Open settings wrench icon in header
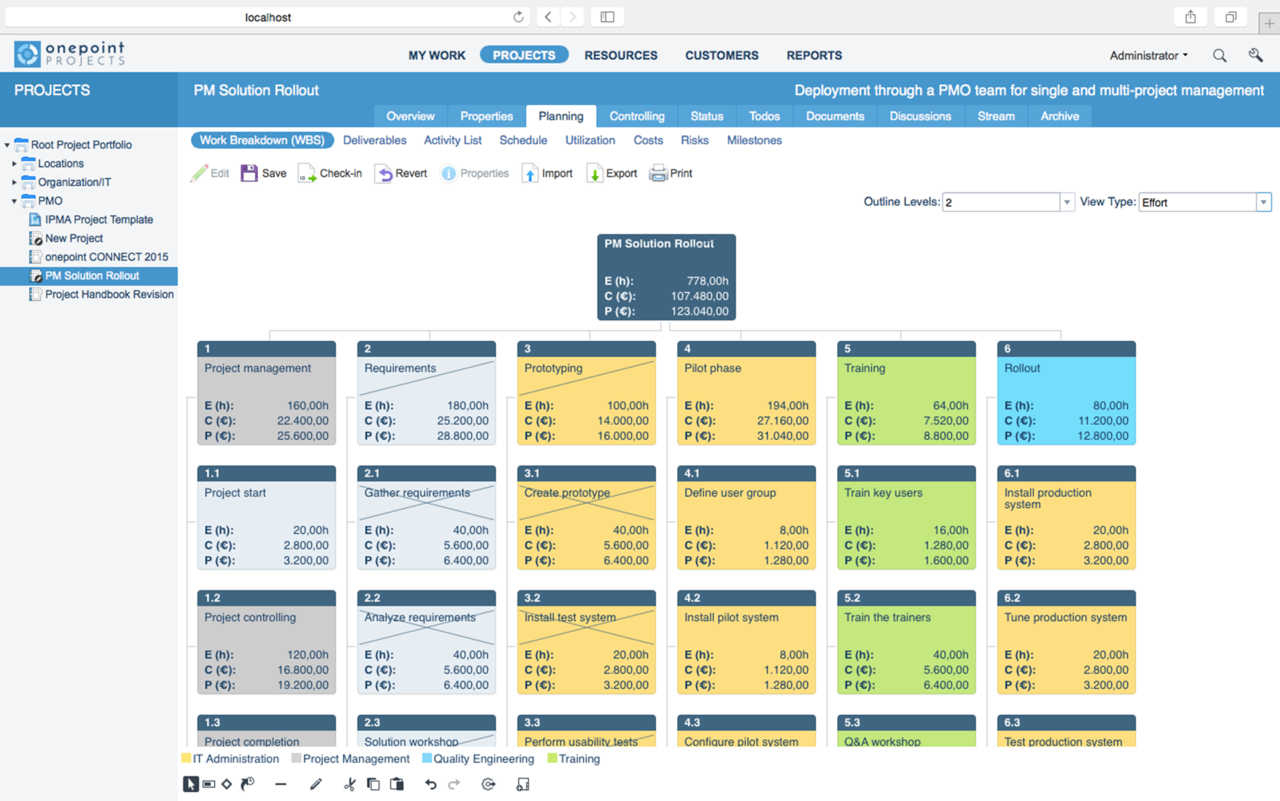The image size is (1280, 801). [1256, 56]
